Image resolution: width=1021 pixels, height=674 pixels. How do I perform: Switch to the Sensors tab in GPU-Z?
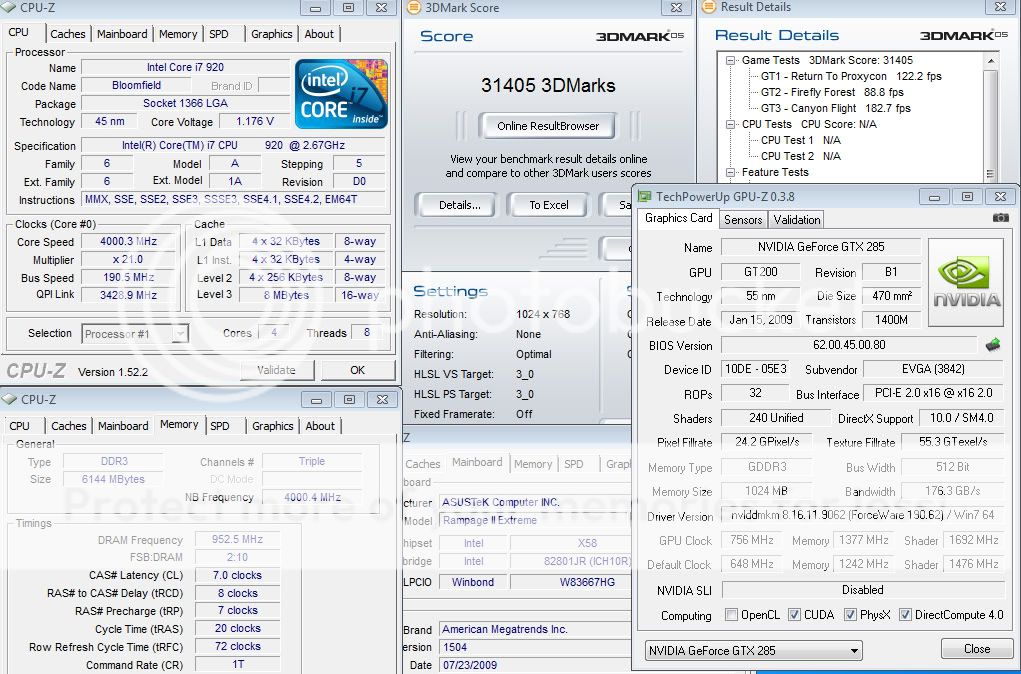point(743,219)
